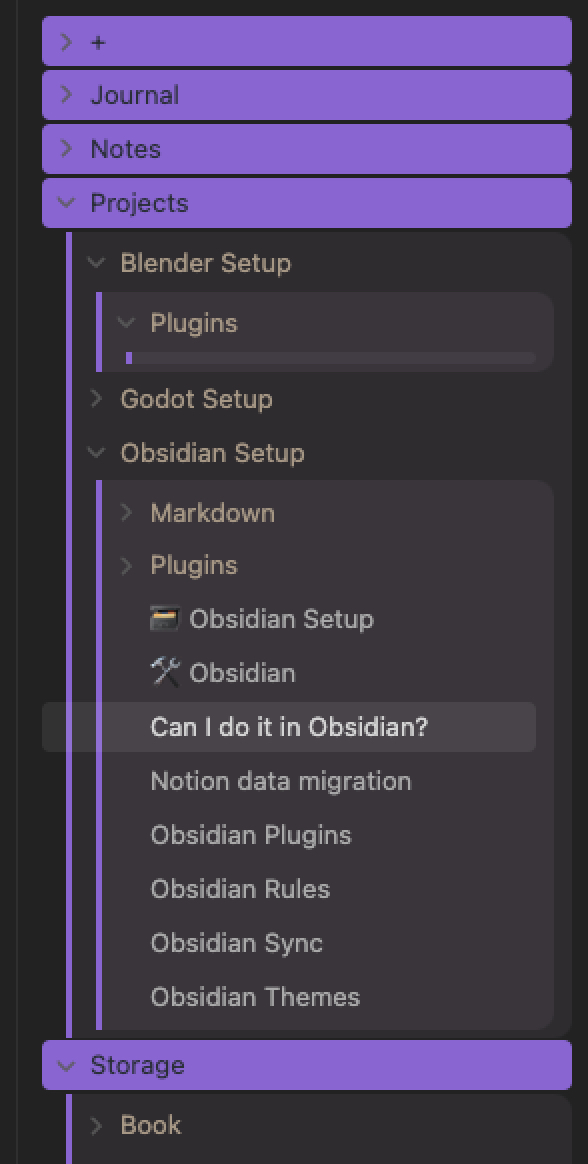Image resolution: width=588 pixels, height=1164 pixels.
Task: Expand the Markdown folder chevron
Action: 126,512
